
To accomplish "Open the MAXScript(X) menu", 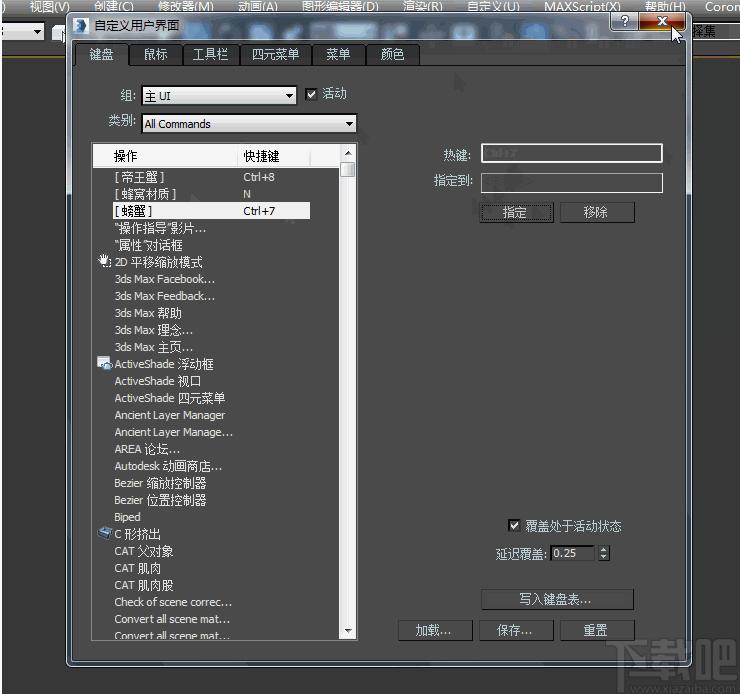I will [582, 6].
